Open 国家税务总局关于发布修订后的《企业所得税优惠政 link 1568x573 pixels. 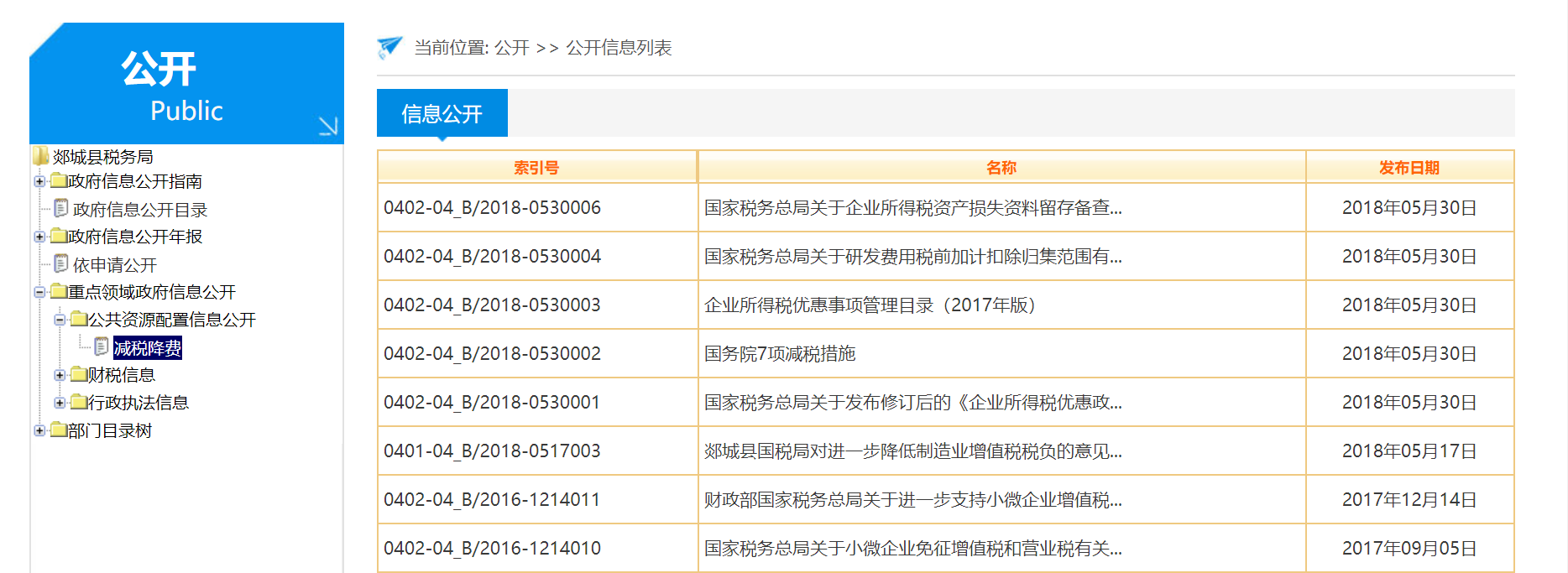913,402
